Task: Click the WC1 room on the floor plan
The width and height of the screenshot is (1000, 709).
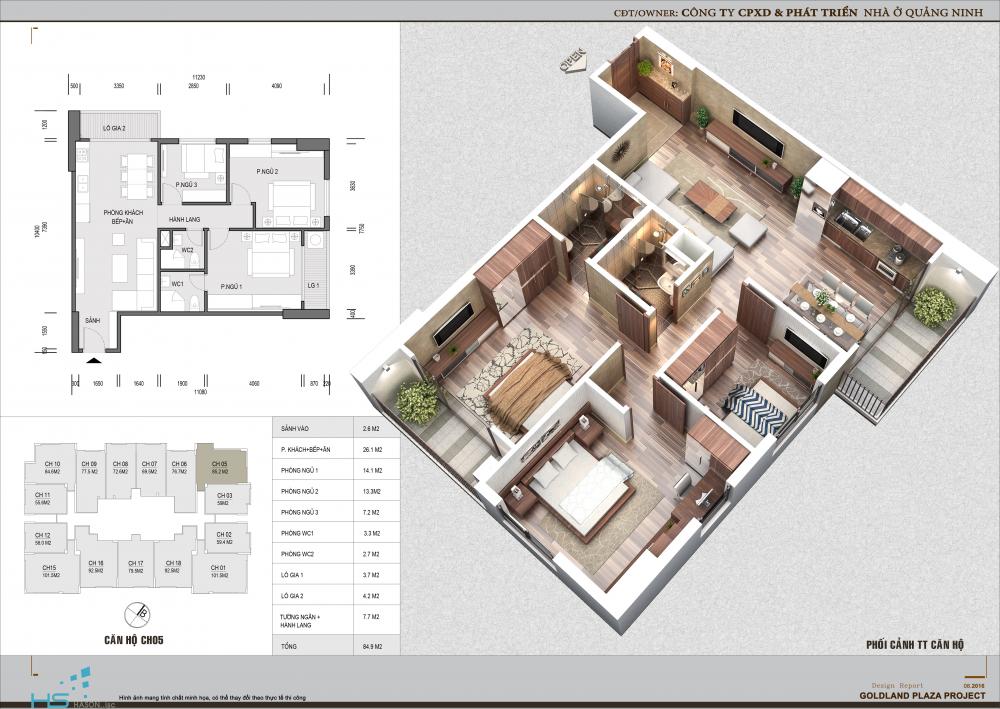Action: click(x=177, y=285)
